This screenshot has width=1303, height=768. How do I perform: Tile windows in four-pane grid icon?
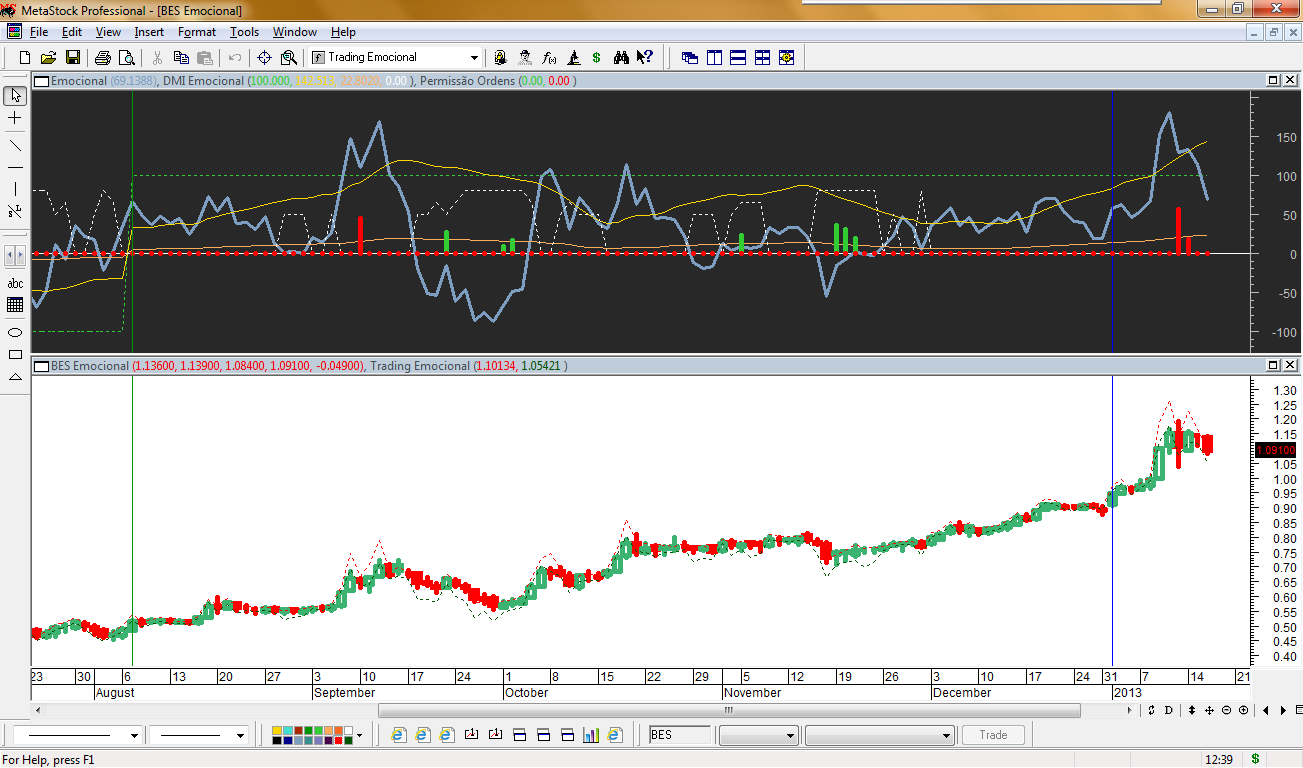(x=762, y=58)
